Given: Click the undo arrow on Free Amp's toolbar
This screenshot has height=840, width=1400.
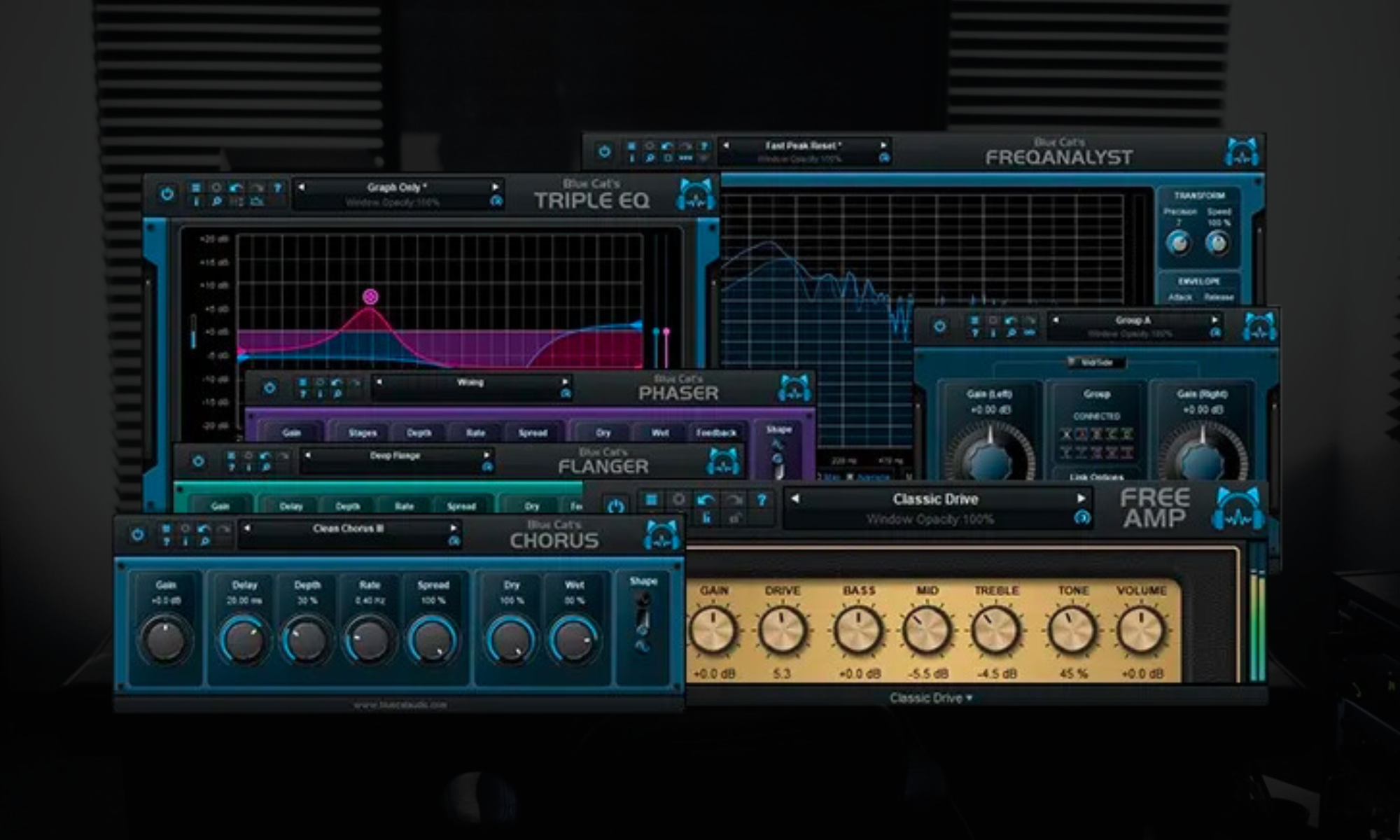Looking at the screenshot, I should (x=706, y=500).
